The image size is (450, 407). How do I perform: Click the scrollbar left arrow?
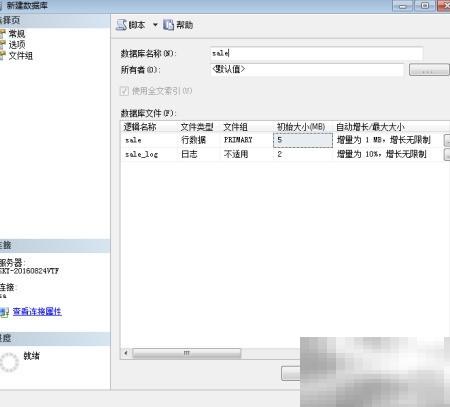[x=126, y=353]
